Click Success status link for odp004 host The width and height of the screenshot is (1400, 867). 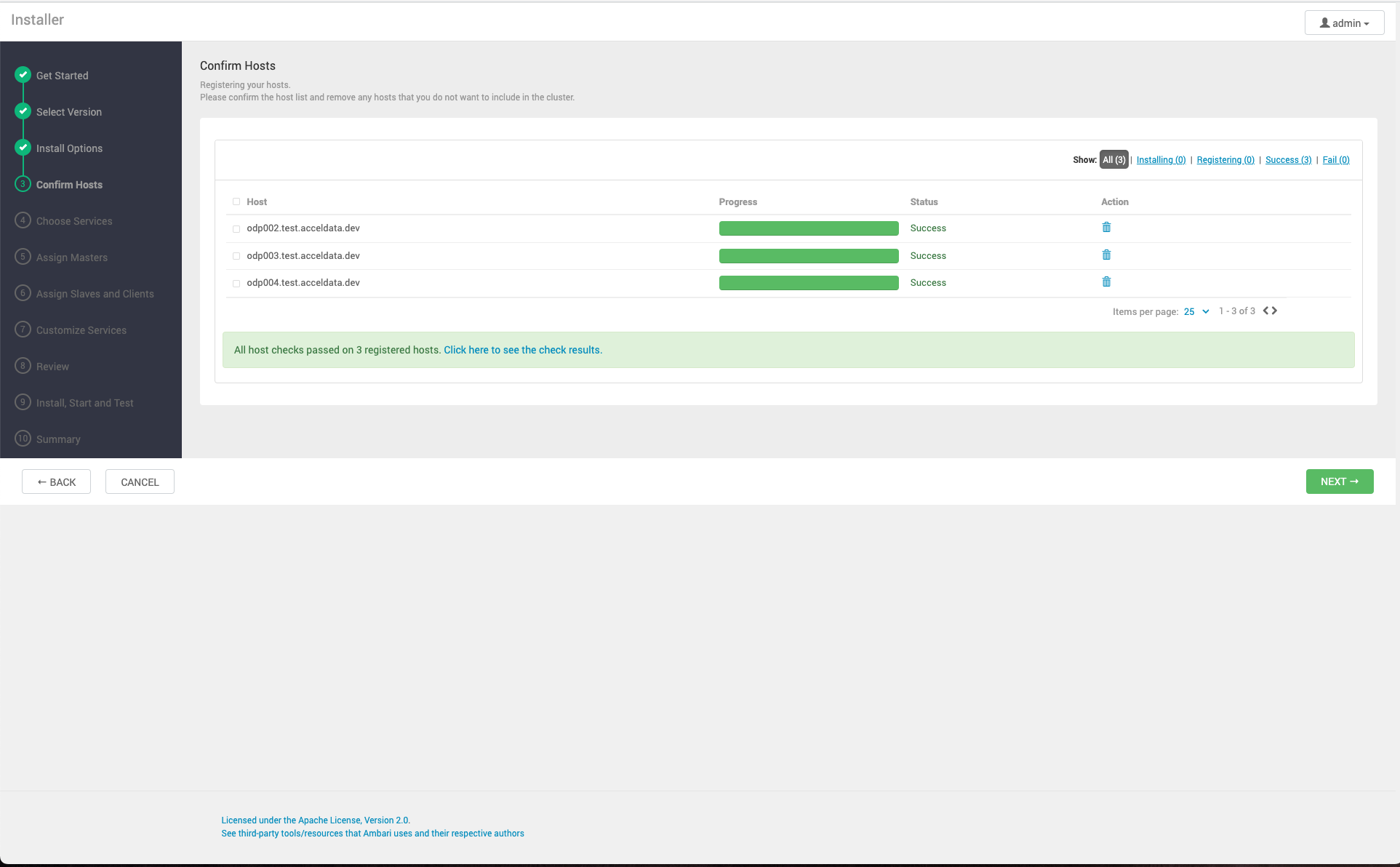click(x=928, y=282)
